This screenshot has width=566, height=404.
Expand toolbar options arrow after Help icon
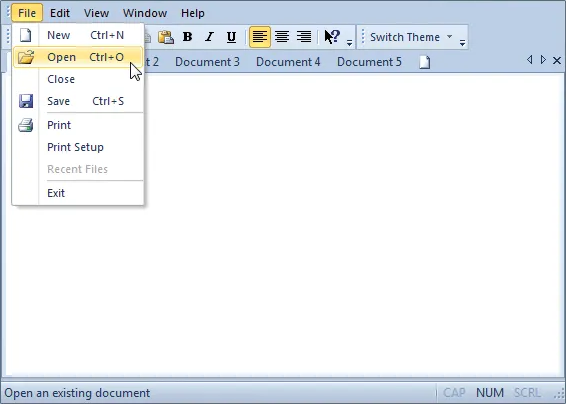coord(349,43)
